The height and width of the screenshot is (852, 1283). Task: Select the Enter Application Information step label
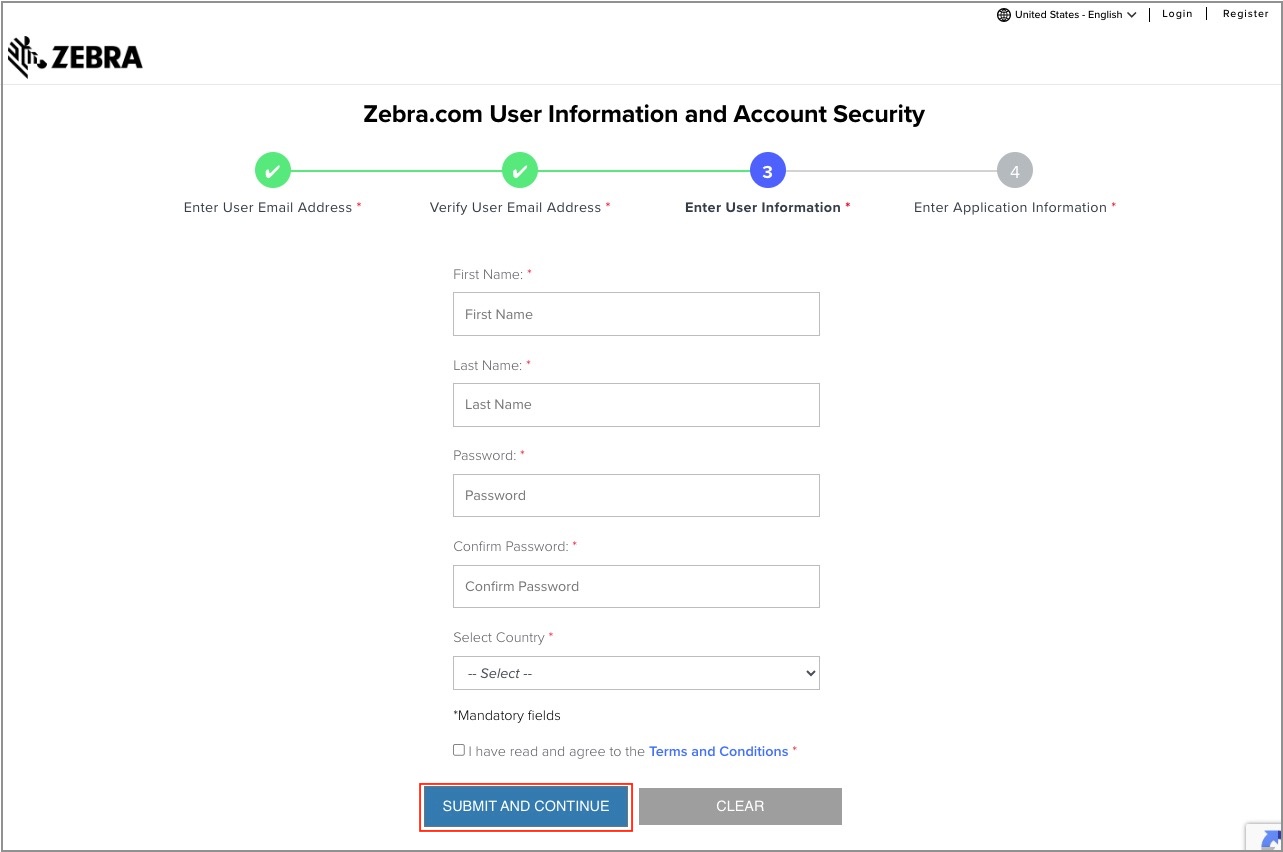pos(1010,208)
